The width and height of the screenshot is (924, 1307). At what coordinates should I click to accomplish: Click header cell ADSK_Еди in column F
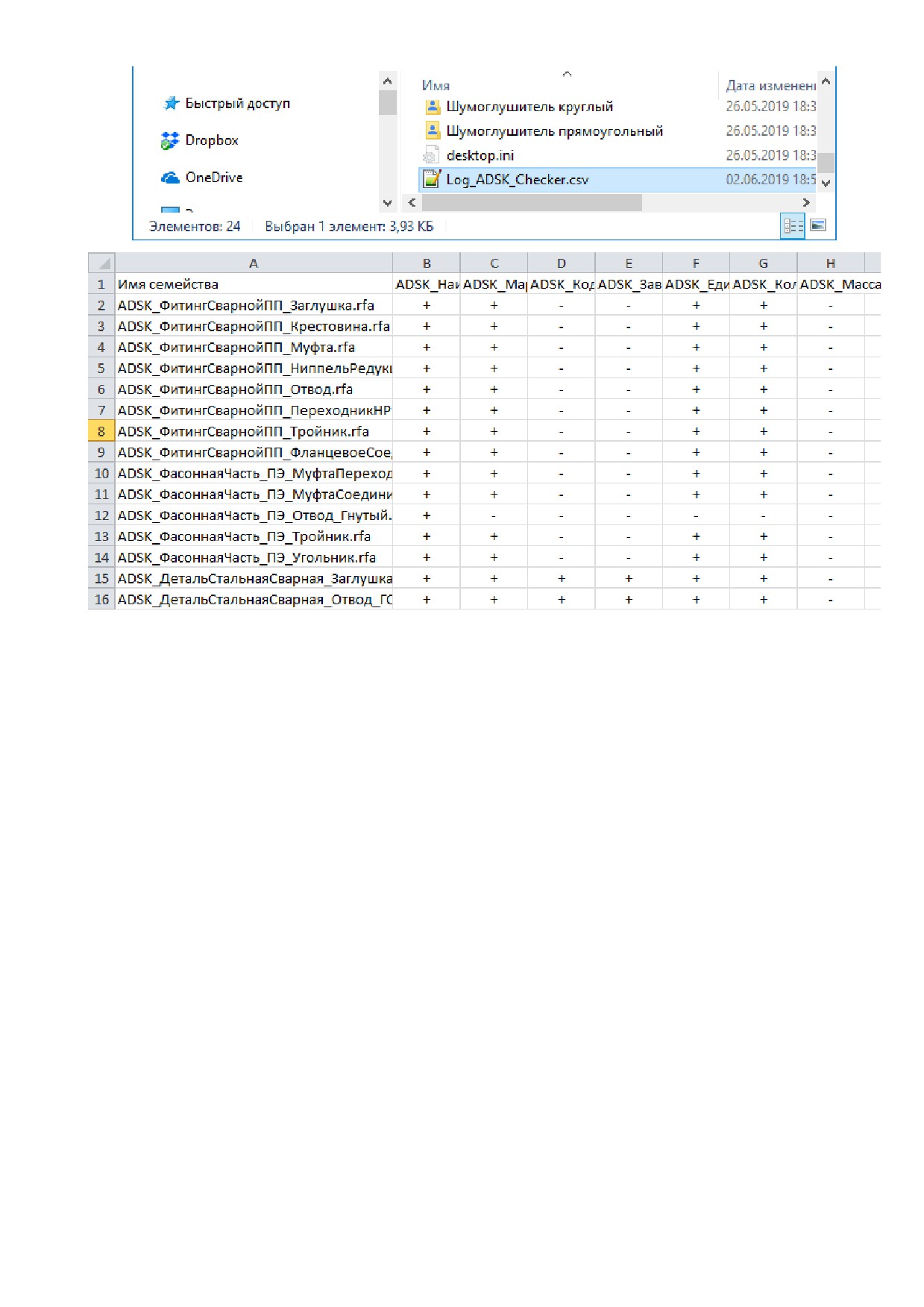696,283
